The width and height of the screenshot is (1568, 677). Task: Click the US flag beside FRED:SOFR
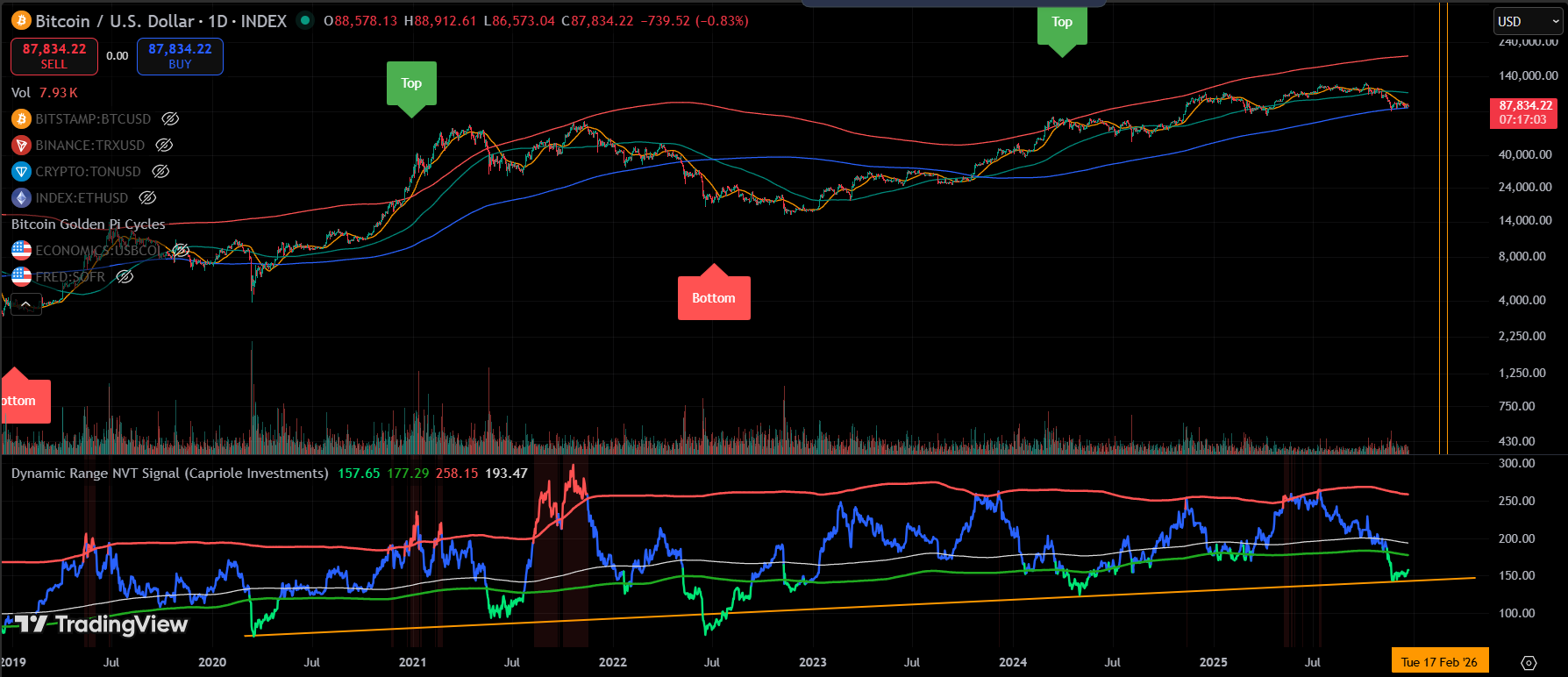[21, 277]
